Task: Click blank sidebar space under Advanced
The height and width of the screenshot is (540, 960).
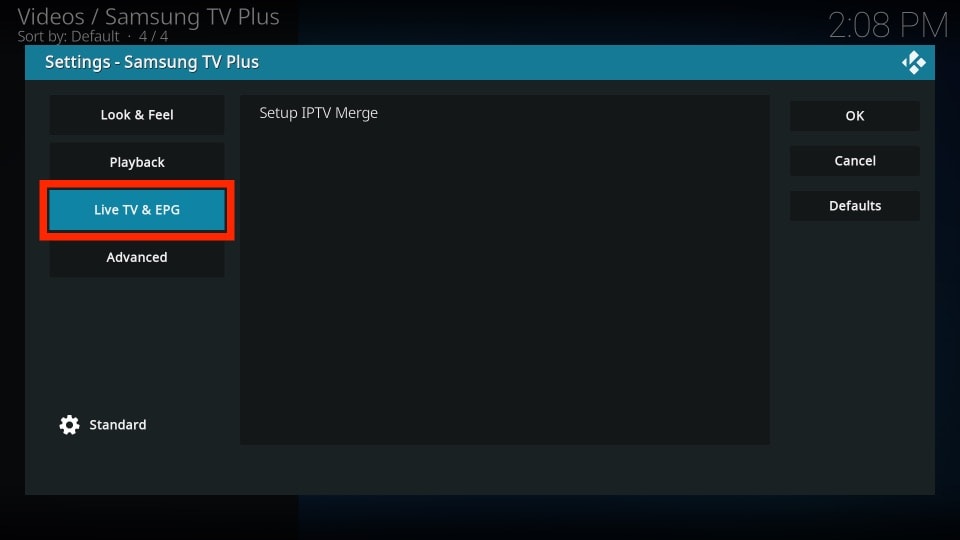Action: coord(137,343)
